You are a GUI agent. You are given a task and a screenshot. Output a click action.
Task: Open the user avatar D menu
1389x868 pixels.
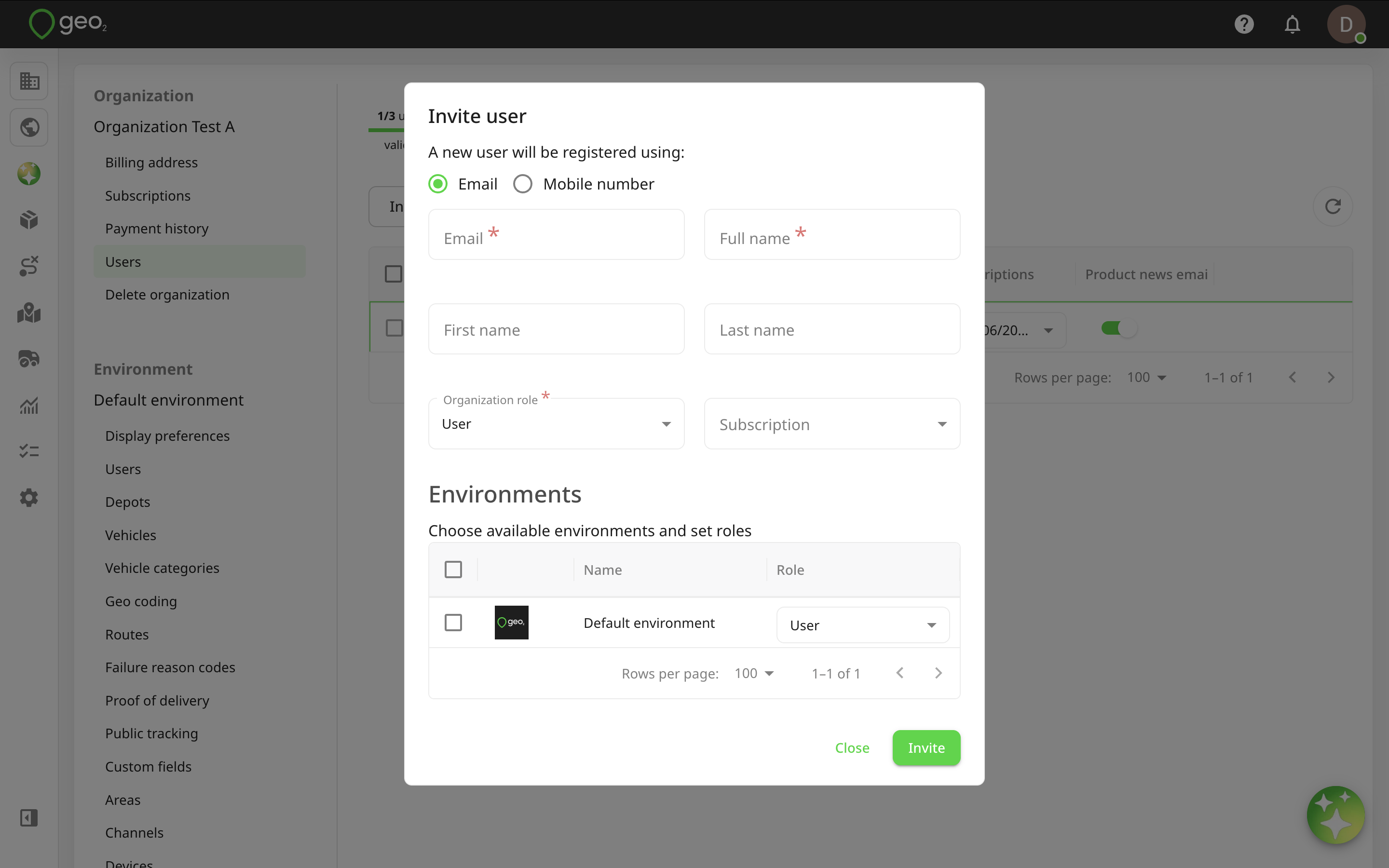[x=1346, y=24]
